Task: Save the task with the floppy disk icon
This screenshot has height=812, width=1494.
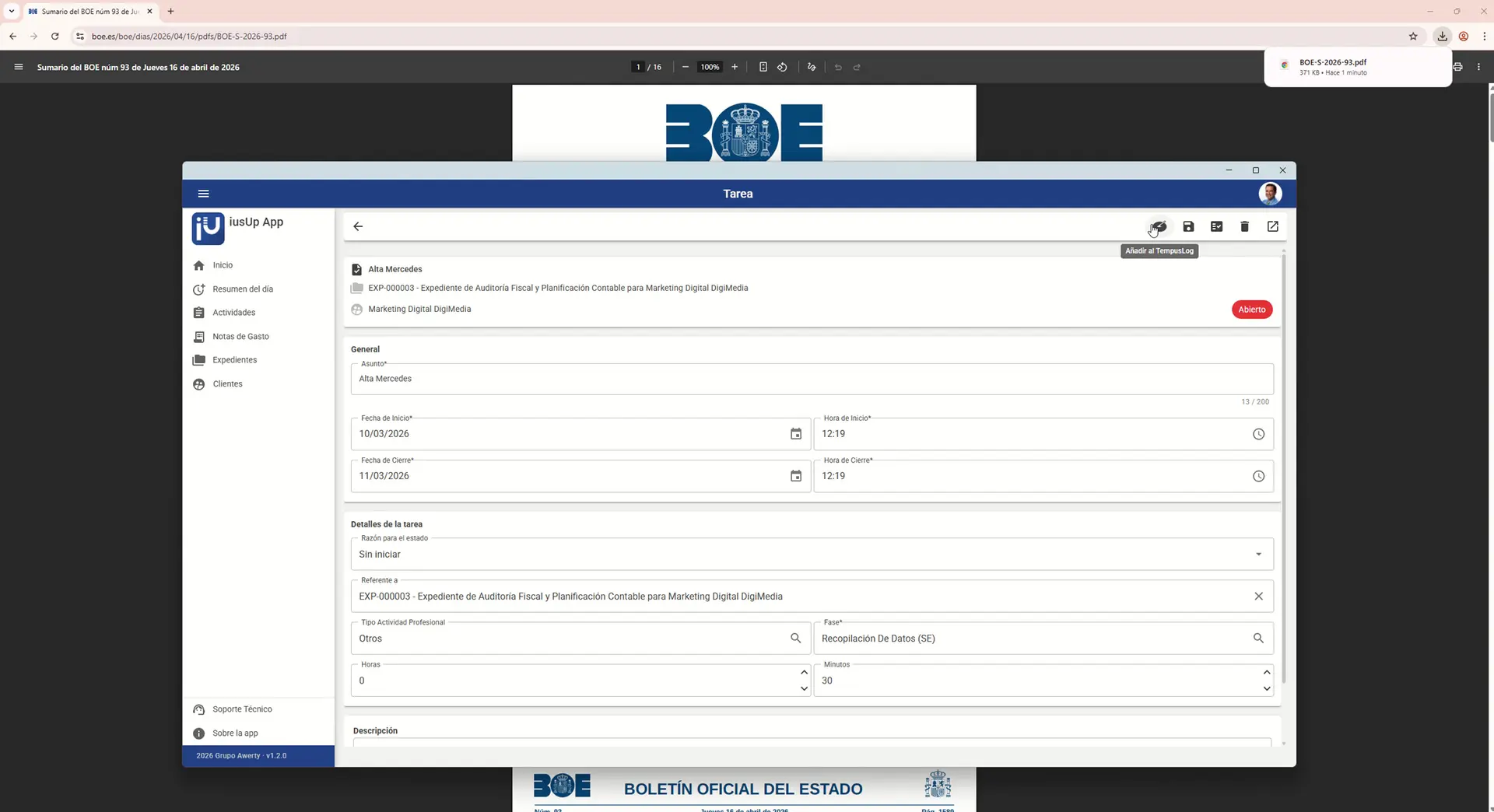Action: click(1188, 226)
